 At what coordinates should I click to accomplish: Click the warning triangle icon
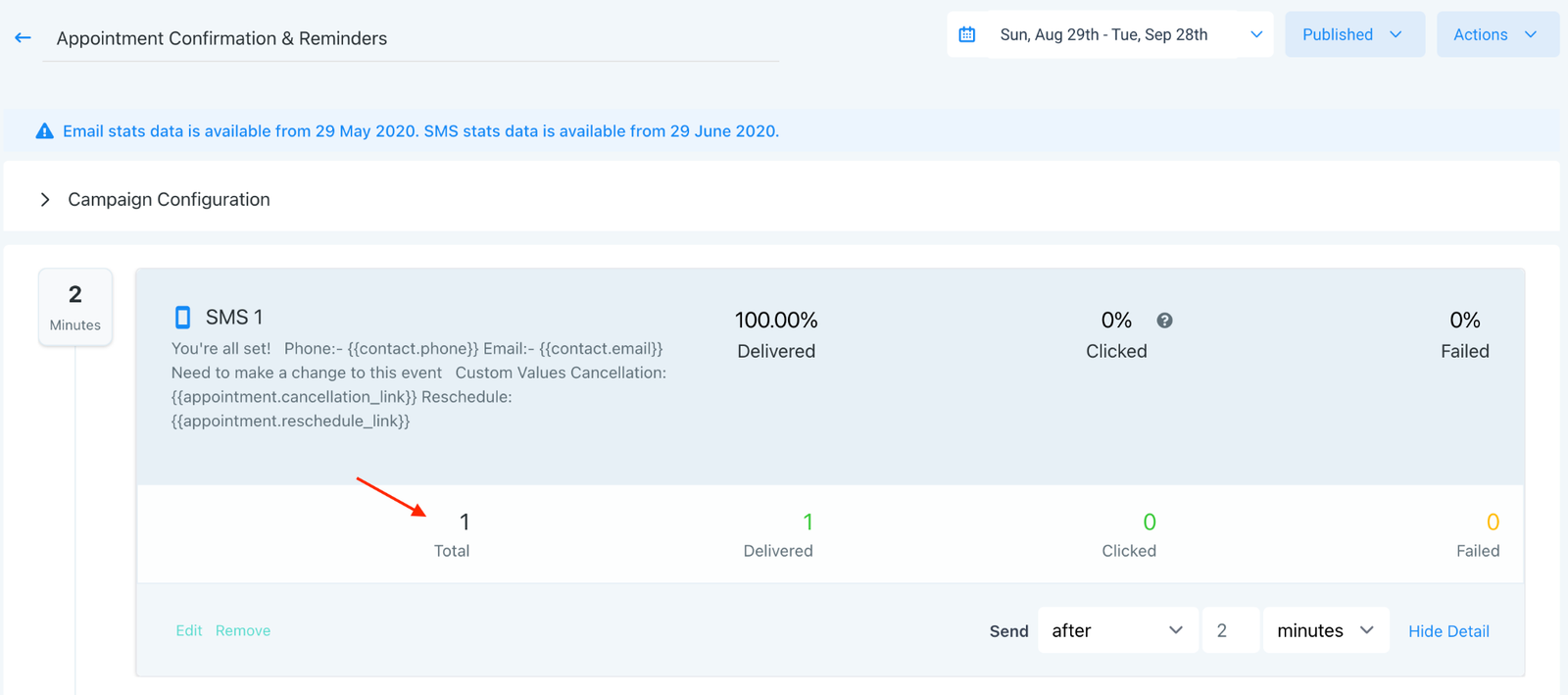(45, 131)
